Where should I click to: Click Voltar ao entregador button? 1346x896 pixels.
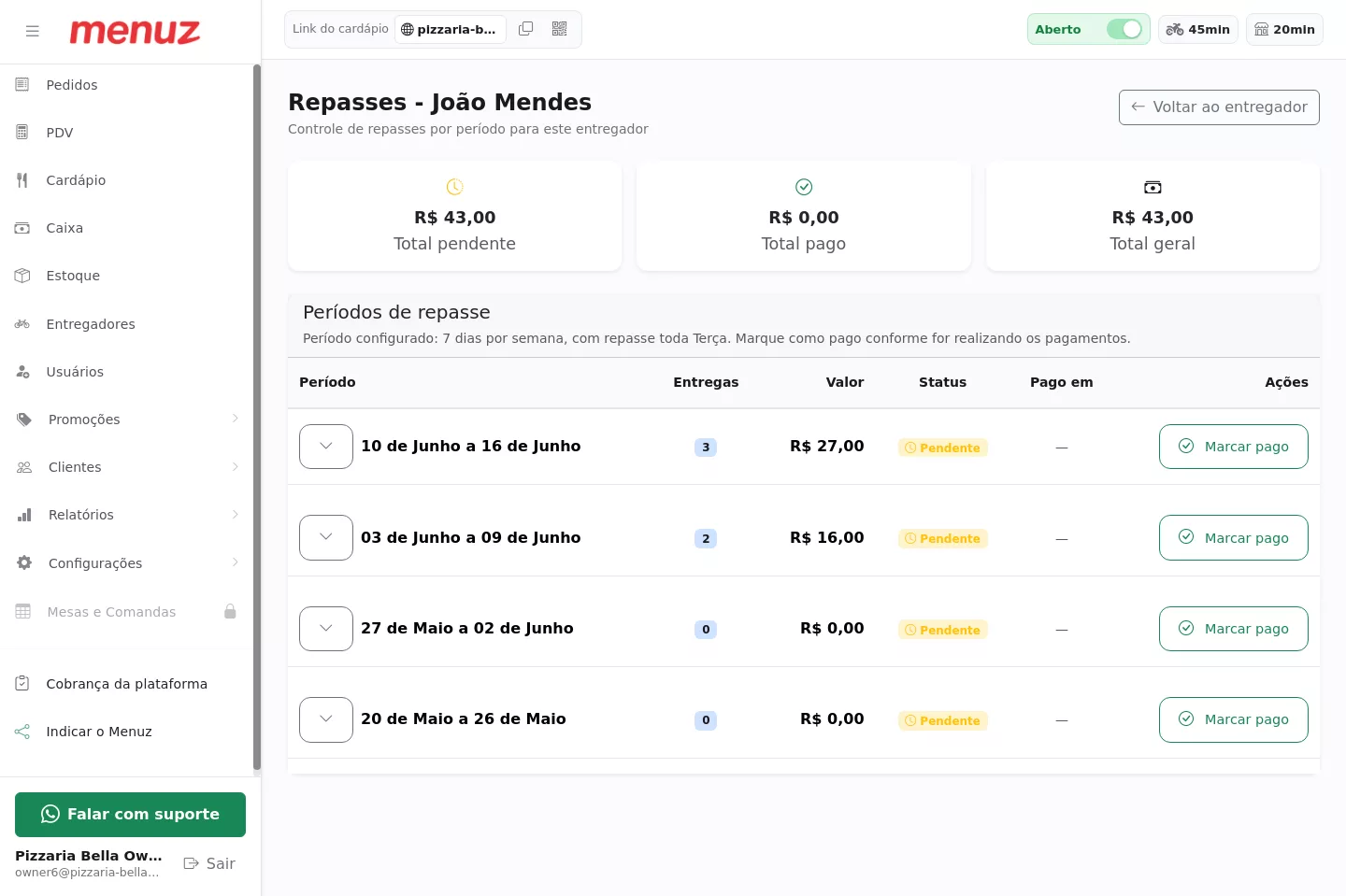point(1219,107)
